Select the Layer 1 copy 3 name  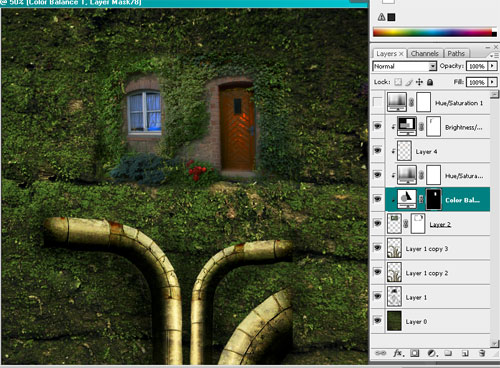(427, 249)
